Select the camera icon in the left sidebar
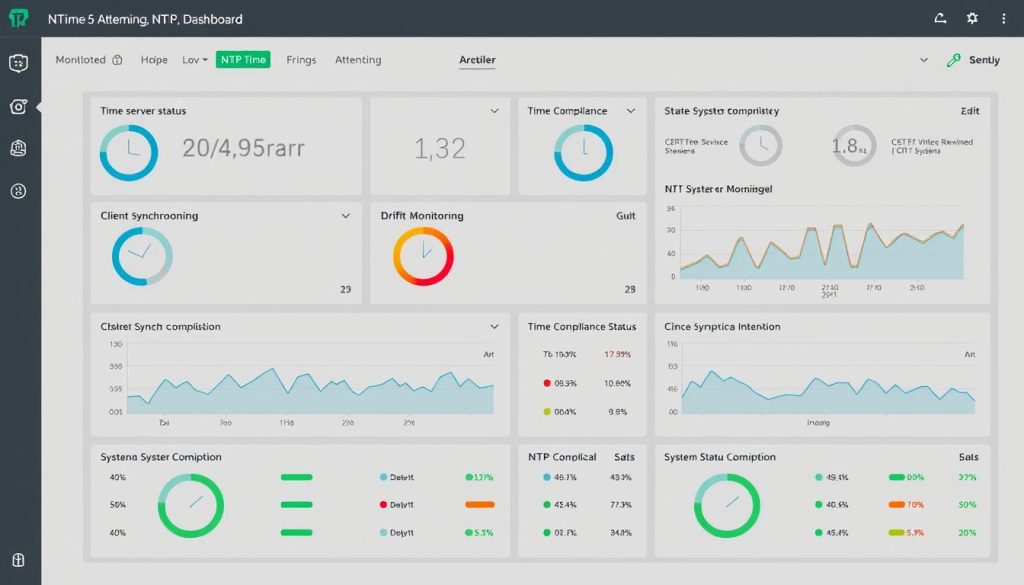This screenshot has height=585, width=1024. click(x=17, y=106)
